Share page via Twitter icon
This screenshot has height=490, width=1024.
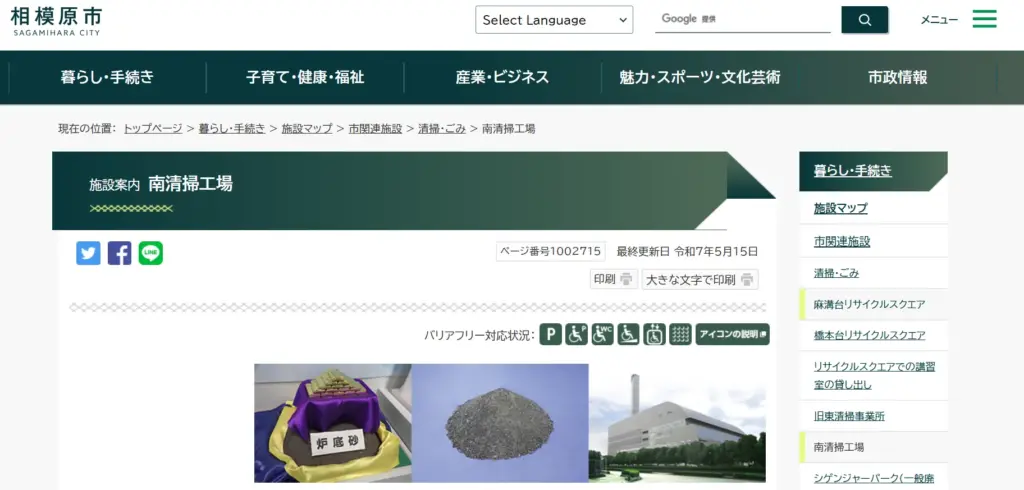pyautogui.click(x=88, y=253)
